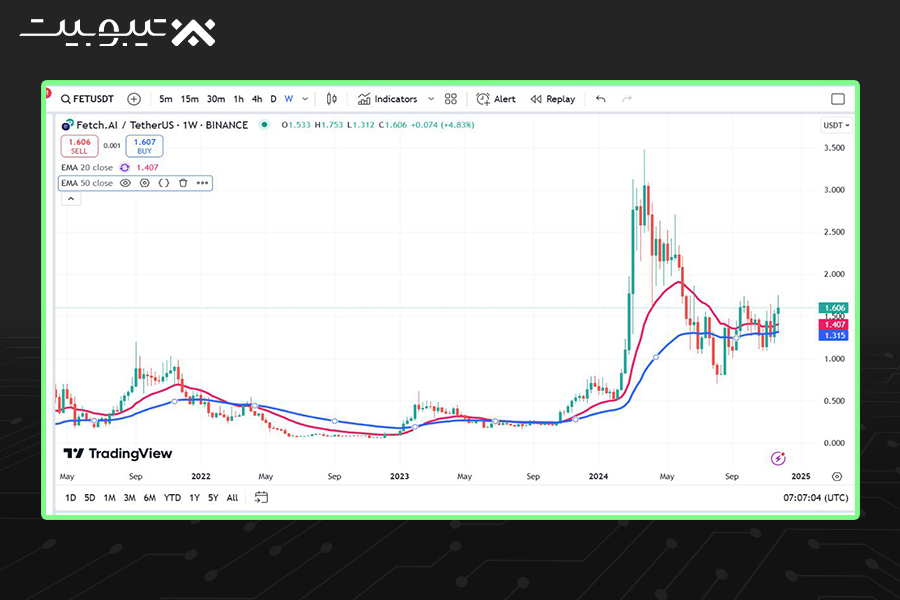Click the 1.607 BUY button
The image size is (900, 600).
point(145,146)
